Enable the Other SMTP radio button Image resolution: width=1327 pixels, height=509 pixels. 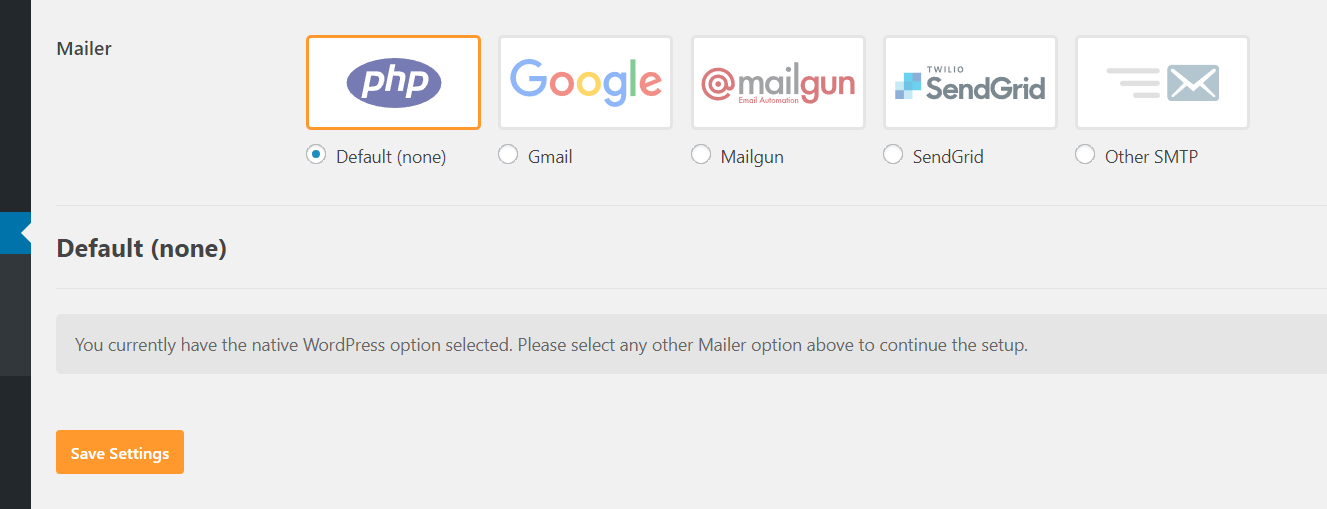point(1085,155)
